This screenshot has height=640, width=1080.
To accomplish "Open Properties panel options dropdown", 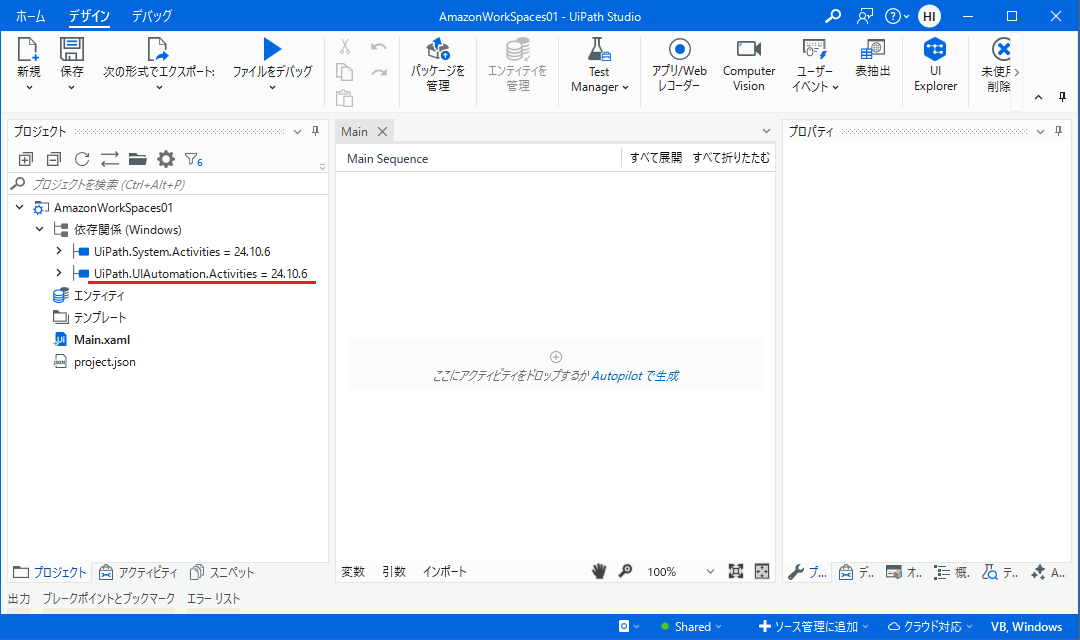I will click(1041, 132).
